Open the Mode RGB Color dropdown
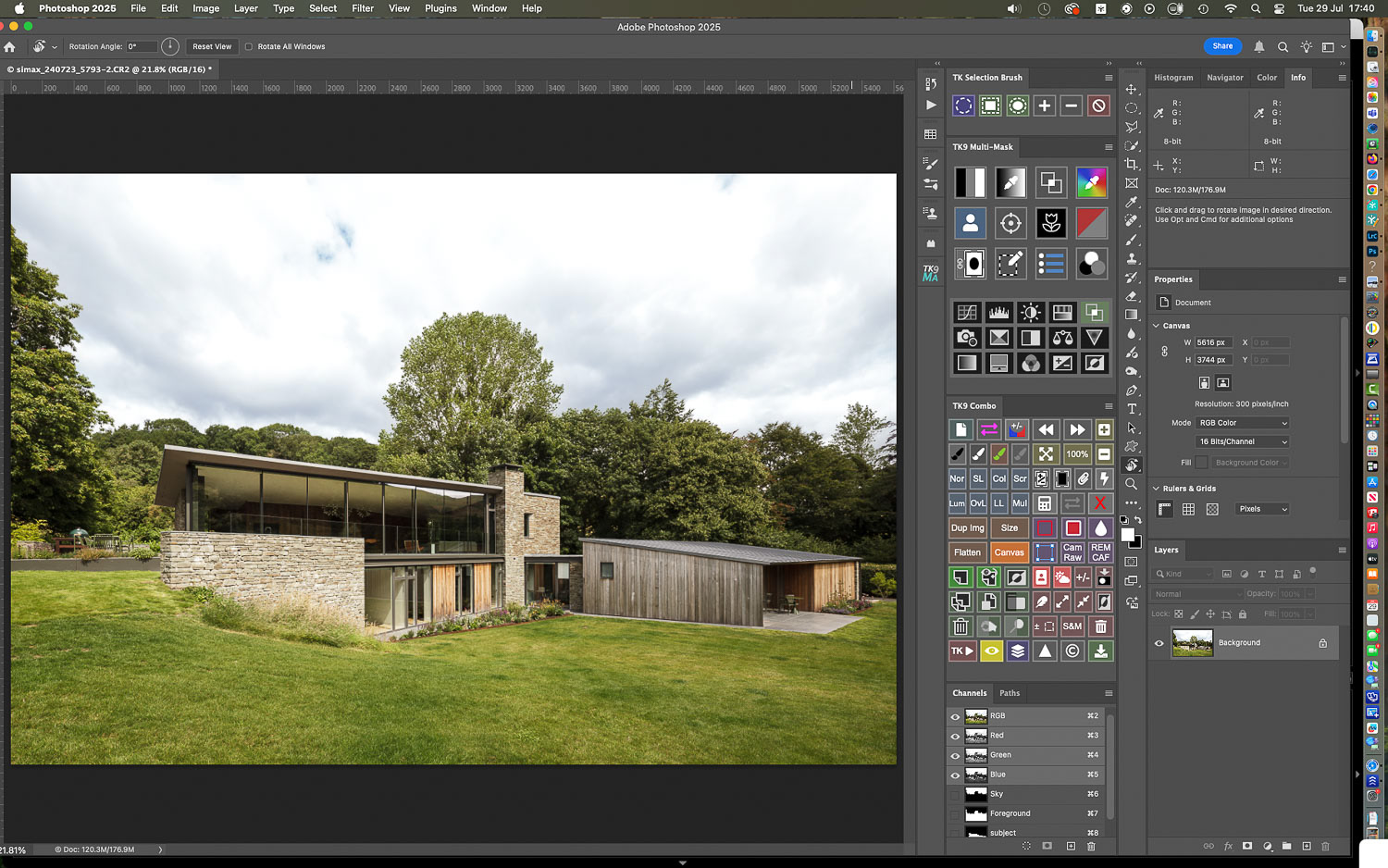The height and width of the screenshot is (868, 1388). [x=1242, y=423]
